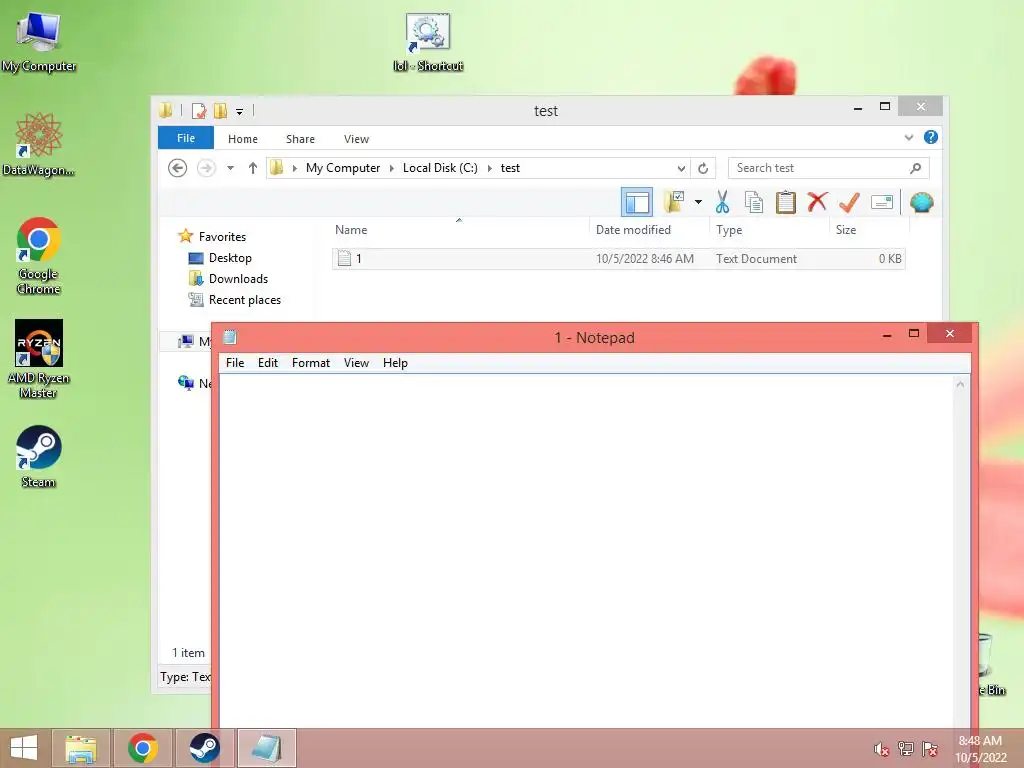Click the Explorer Help question mark icon
Viewport: 1024px width, 768px height.
(931, 137)
